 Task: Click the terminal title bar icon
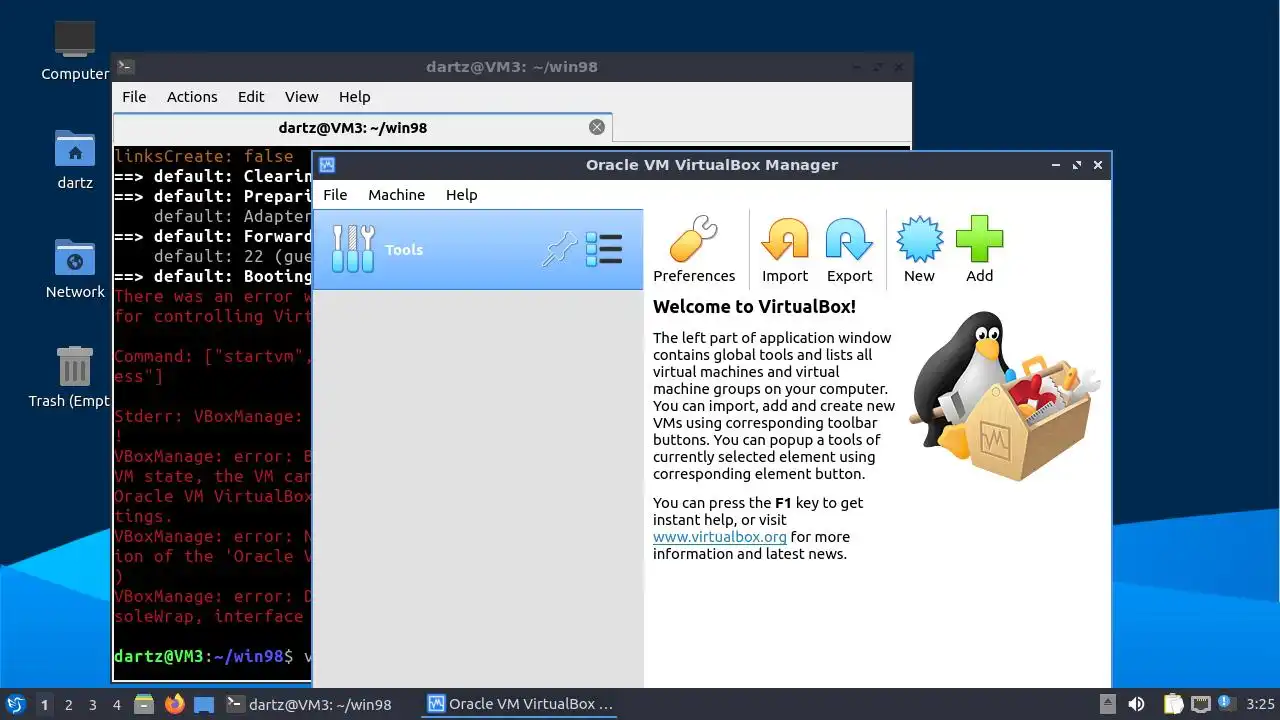125,67
